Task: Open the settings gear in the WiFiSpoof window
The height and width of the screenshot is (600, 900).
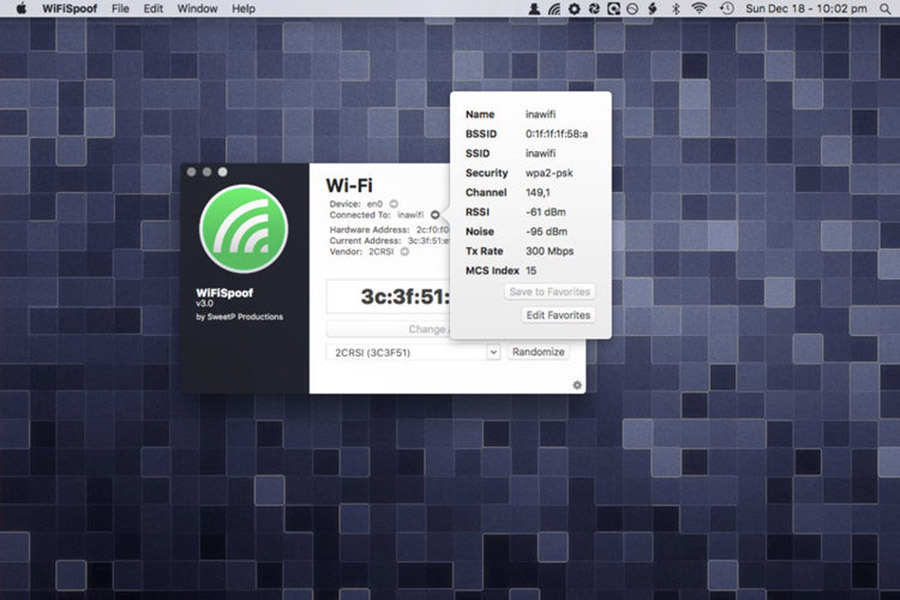Action: (577, 385)
